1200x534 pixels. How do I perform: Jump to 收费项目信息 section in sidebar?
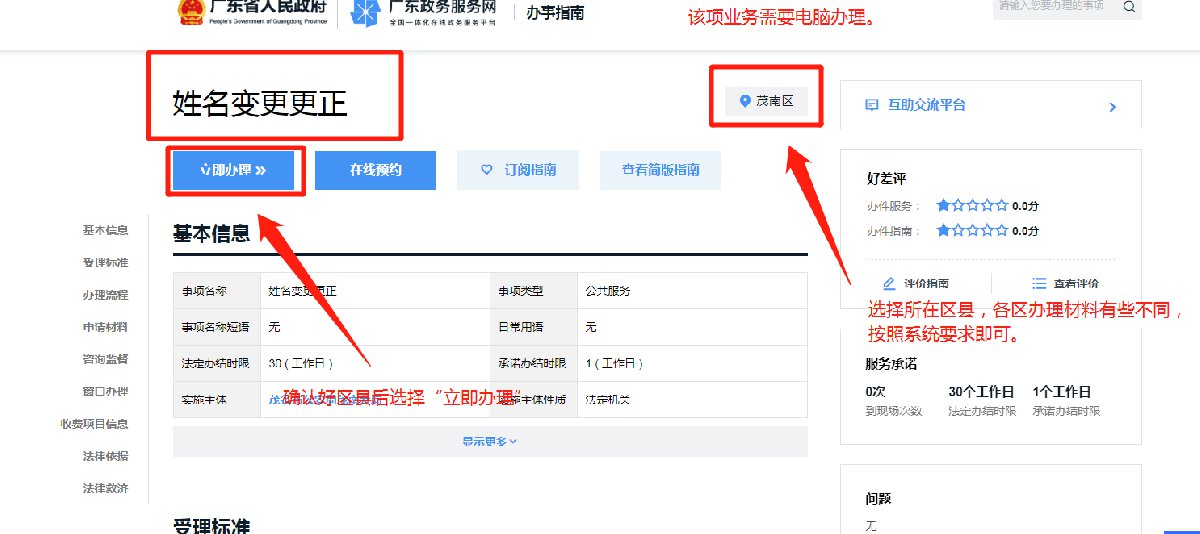[94, 424]
